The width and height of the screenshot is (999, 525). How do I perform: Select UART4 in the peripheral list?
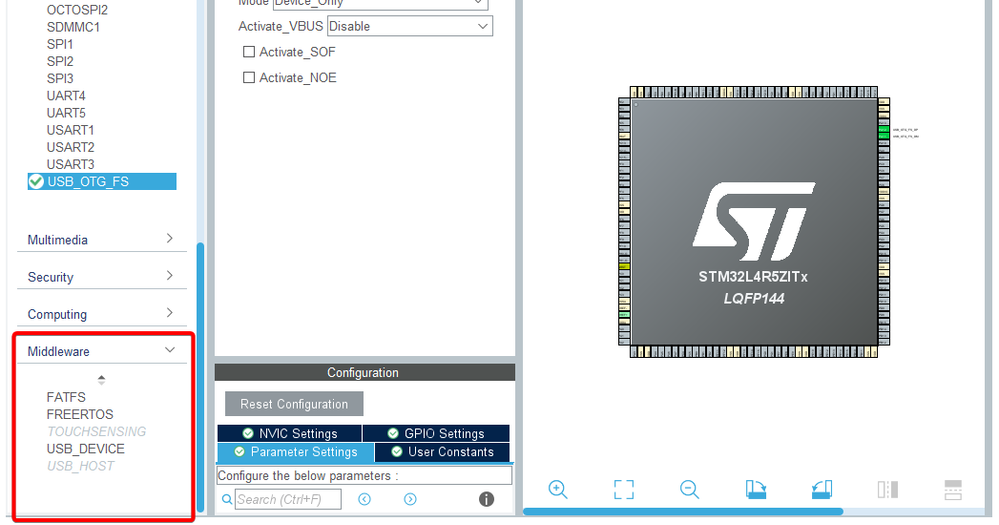pos(66,96)
